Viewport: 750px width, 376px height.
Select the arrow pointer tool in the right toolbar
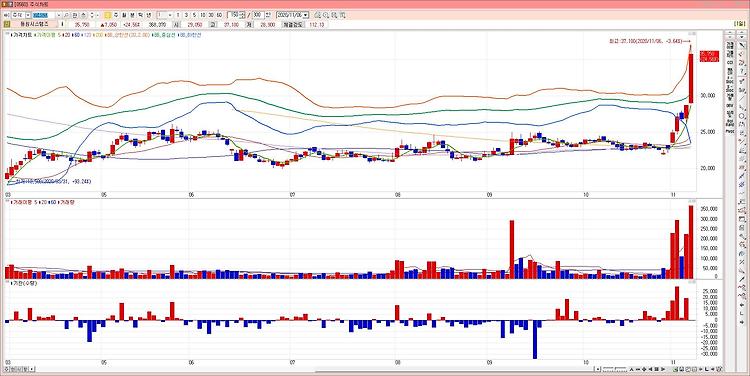coord(742,44)
